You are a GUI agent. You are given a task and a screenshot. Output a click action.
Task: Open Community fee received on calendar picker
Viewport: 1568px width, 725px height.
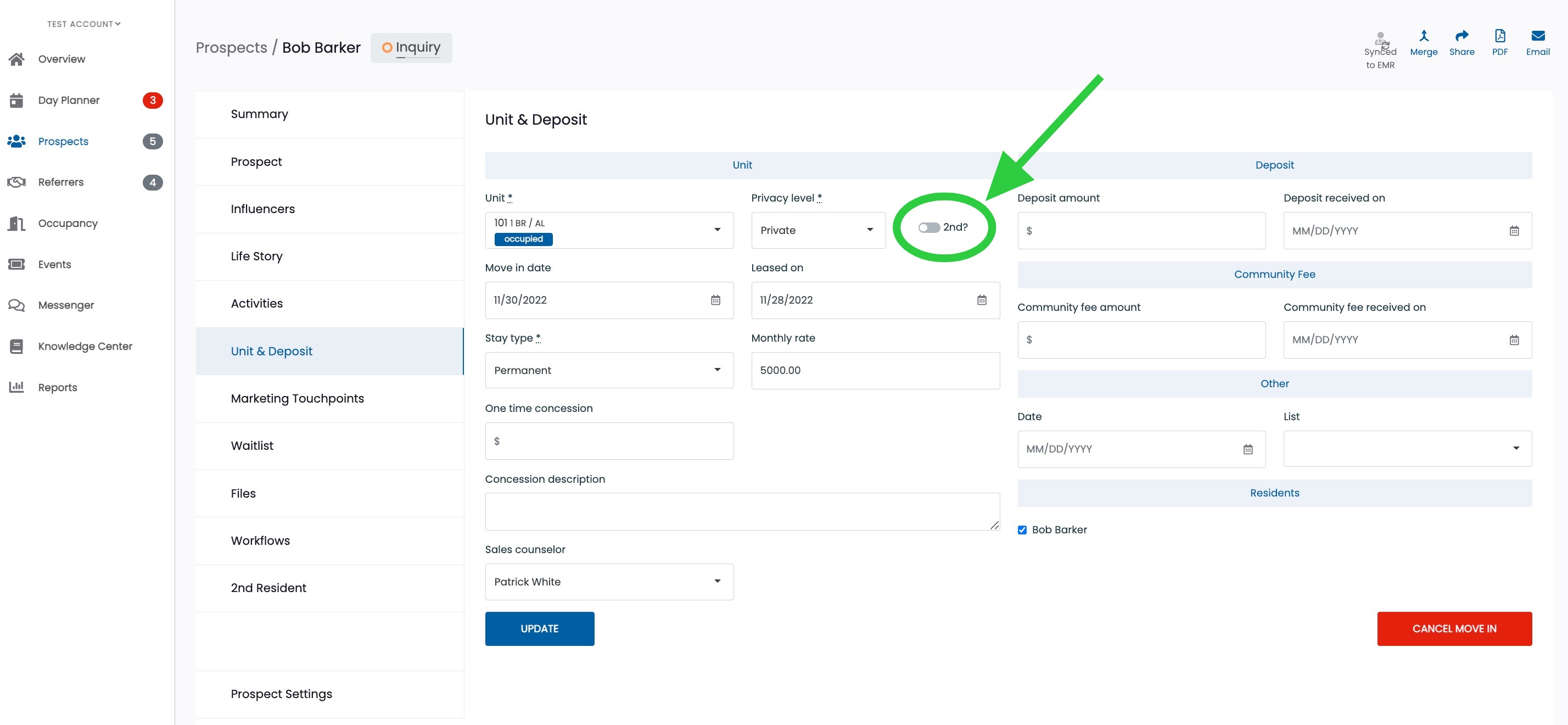pyautogui.click(x=1514, y=339)
